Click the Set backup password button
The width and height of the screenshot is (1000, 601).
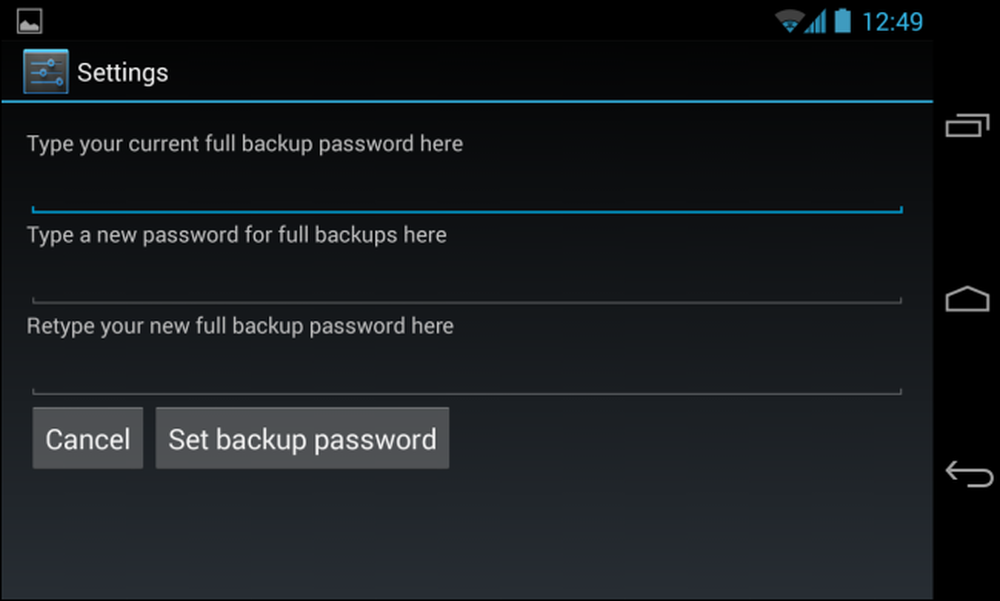302,438
